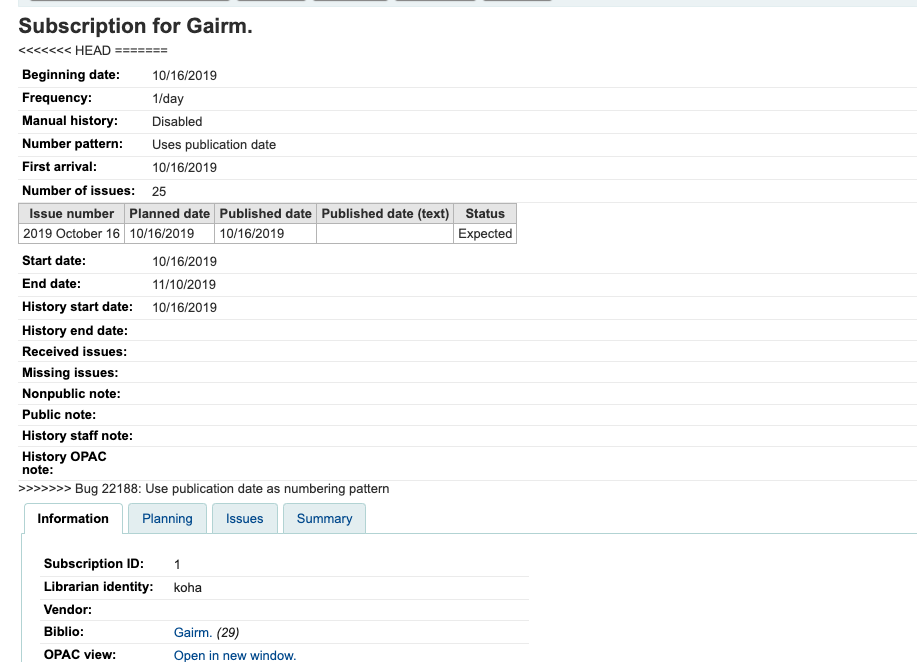The height and width of the screenshot is (662, 917).
Task: Click the Issue number column header
Action: (x=71, y=213)
